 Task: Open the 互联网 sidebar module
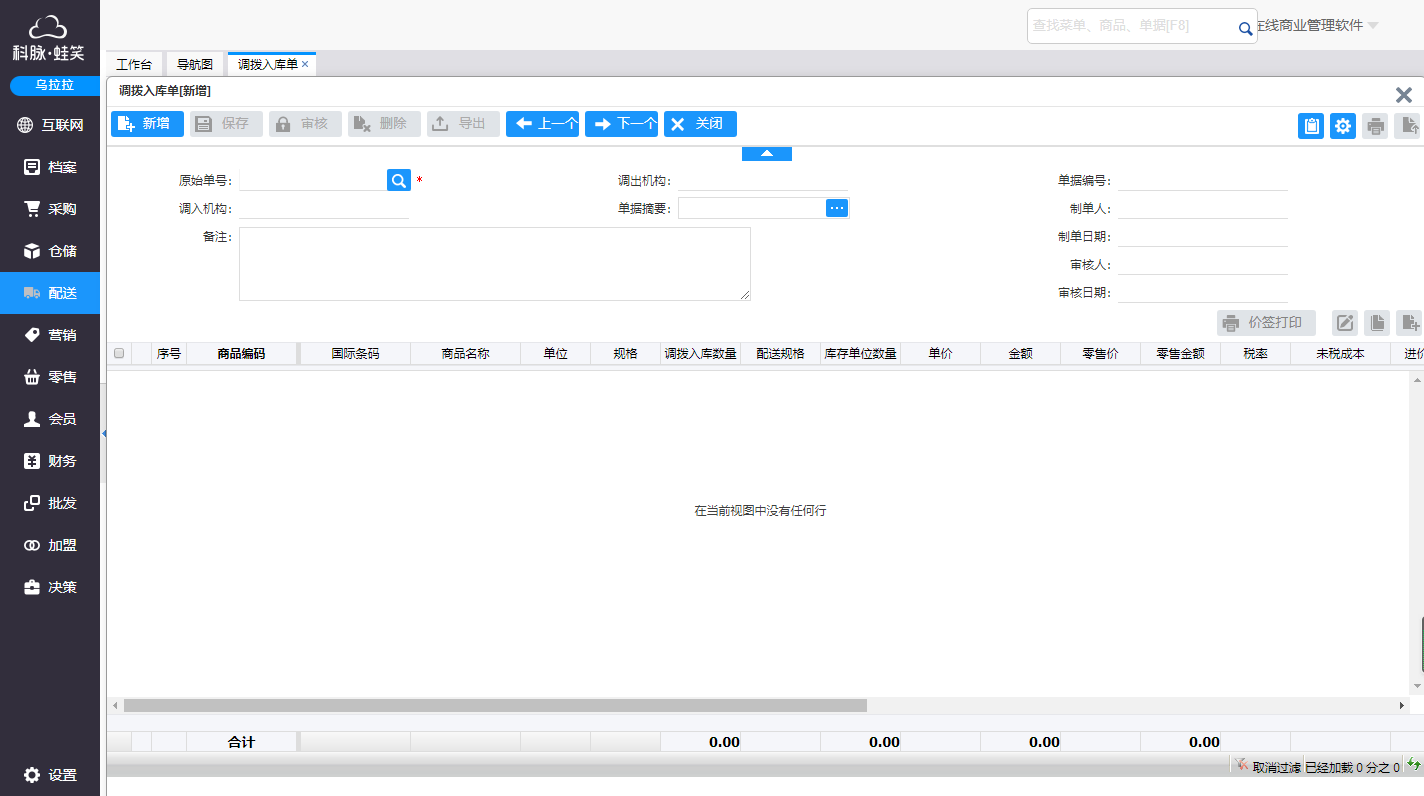50,125
